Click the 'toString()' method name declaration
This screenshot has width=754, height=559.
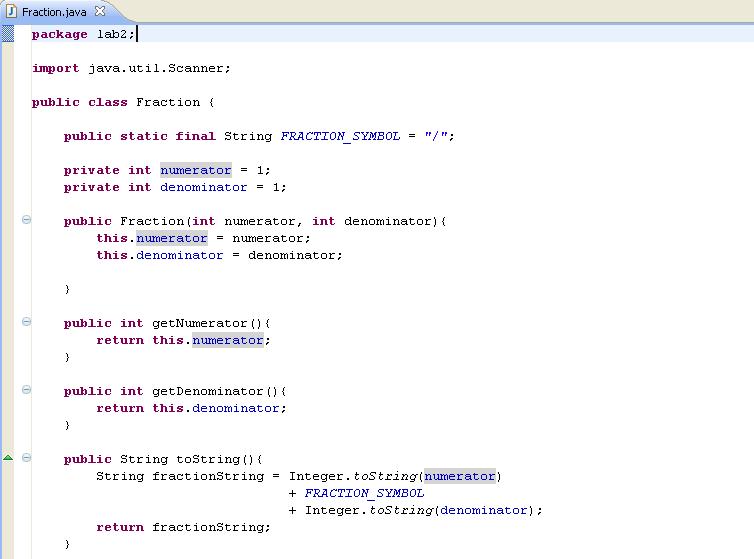[215, 459]
